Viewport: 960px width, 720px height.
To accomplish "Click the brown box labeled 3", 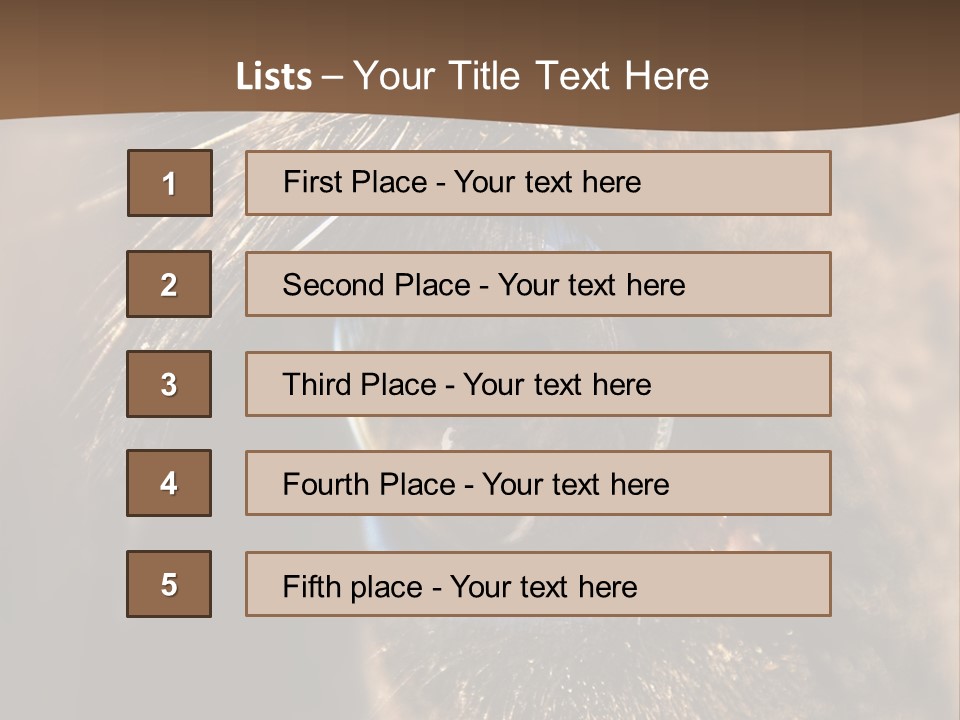I will tap(169, 384).
